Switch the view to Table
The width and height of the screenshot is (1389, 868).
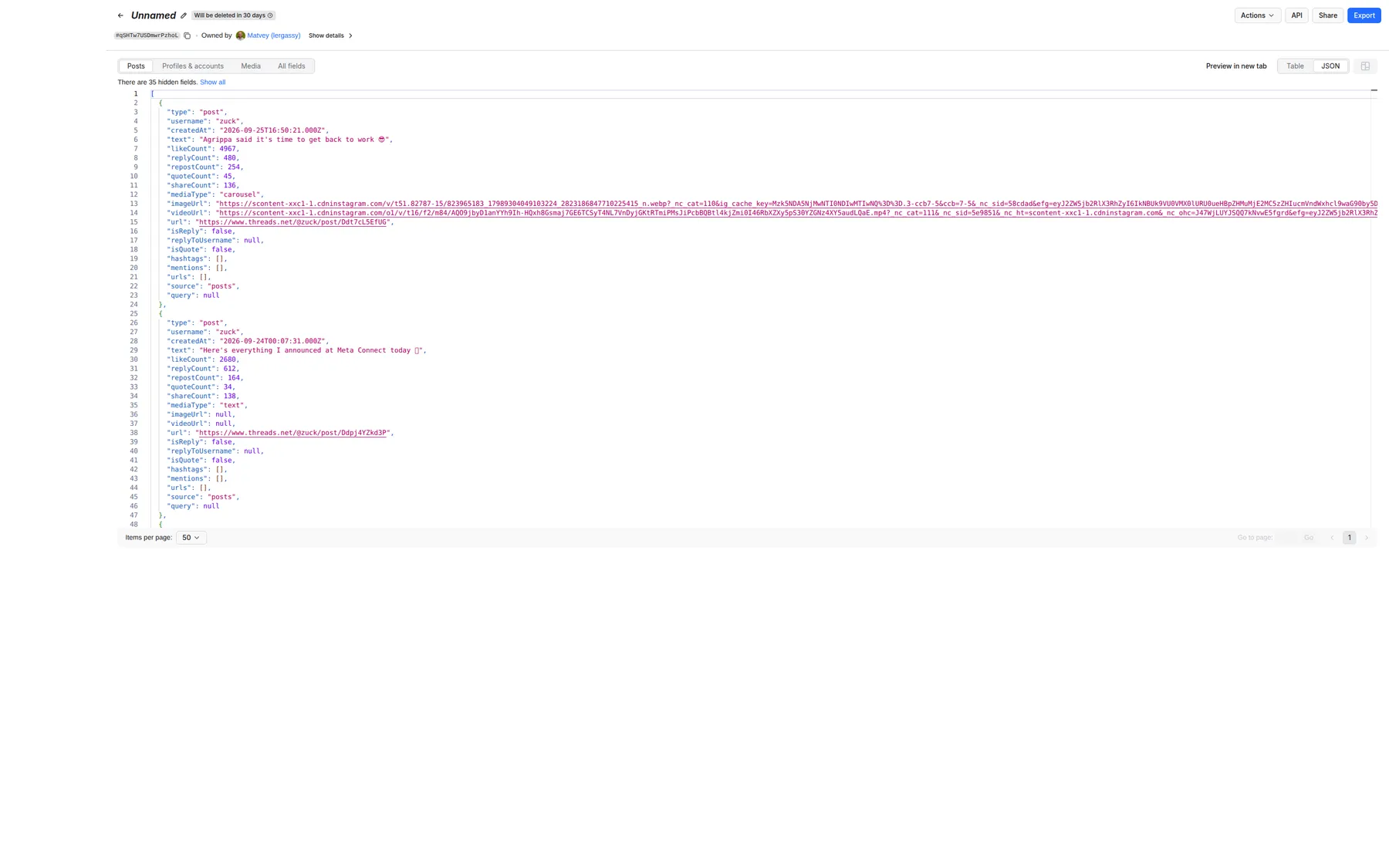click(x=1295, y=66)
